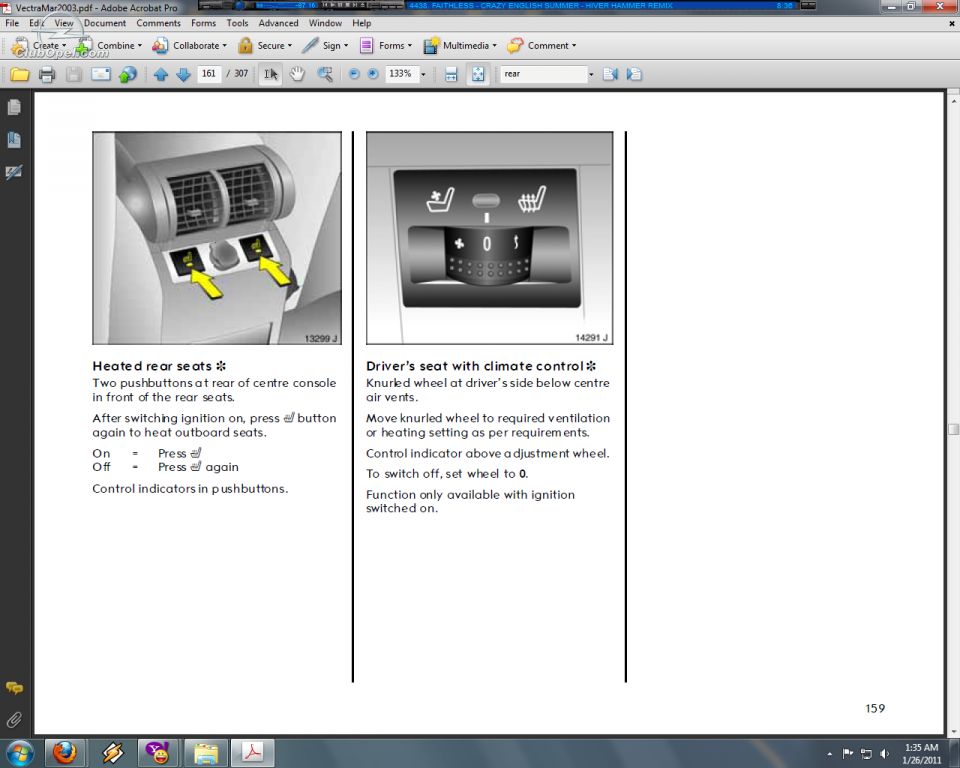Expand the Secure dropdown arrow
The image size is (960, 768).
tap(290, 45)
